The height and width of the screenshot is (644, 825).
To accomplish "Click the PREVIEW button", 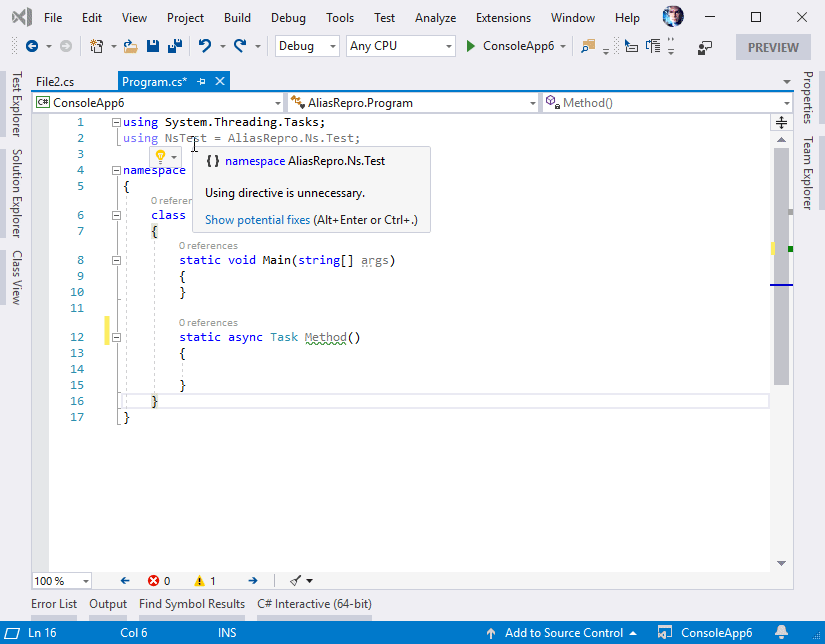I will coord(775,46).
